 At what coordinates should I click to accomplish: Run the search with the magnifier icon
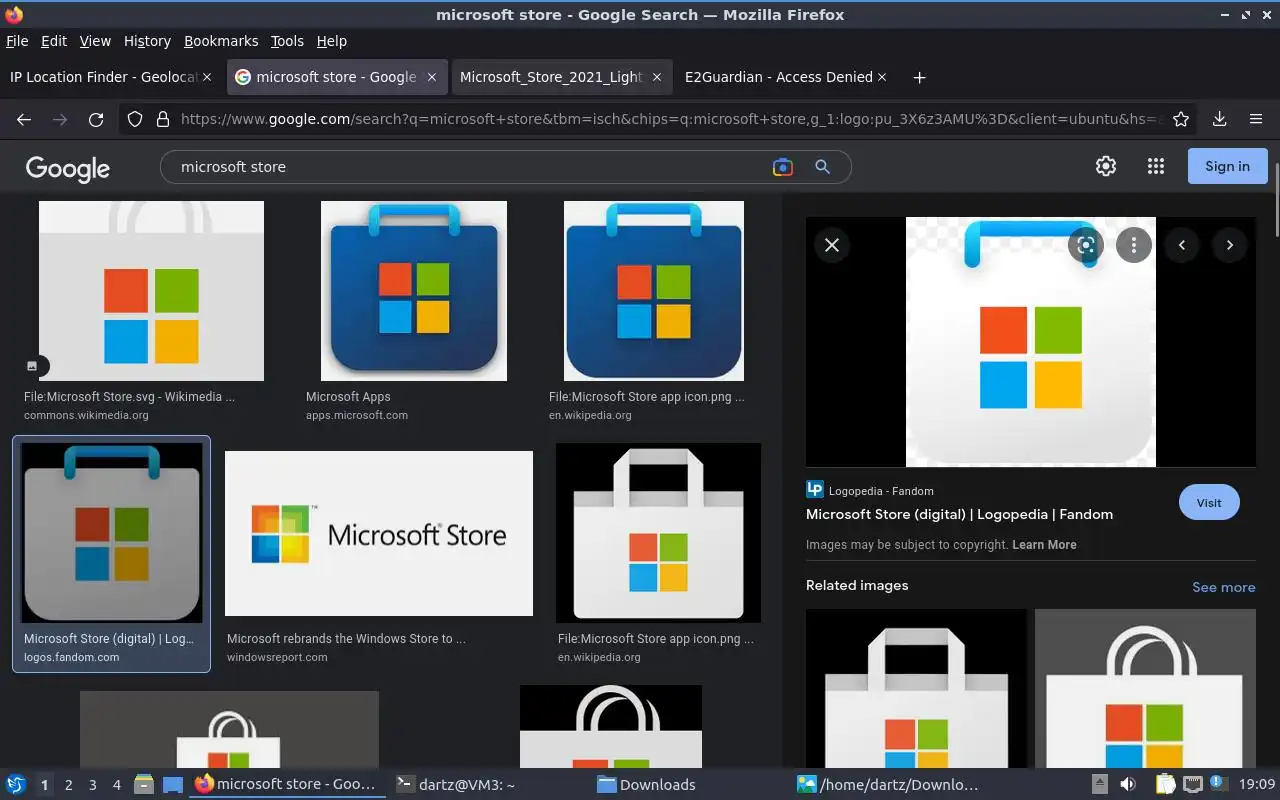822,167
